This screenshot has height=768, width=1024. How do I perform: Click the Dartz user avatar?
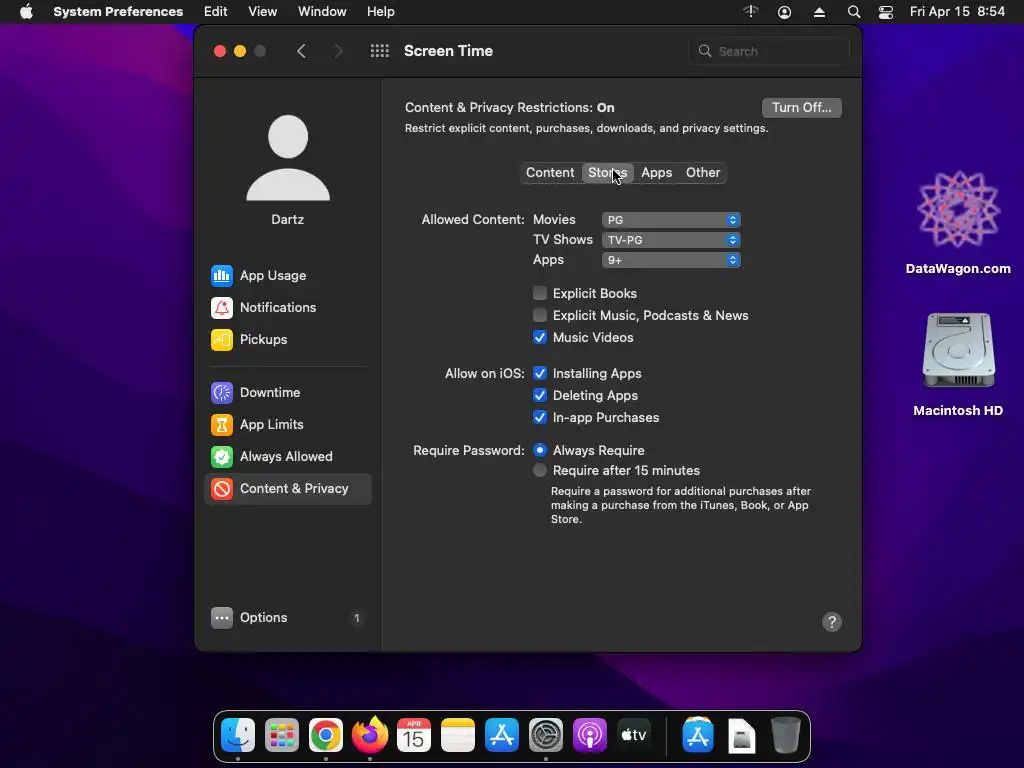[x=288, y=158]
